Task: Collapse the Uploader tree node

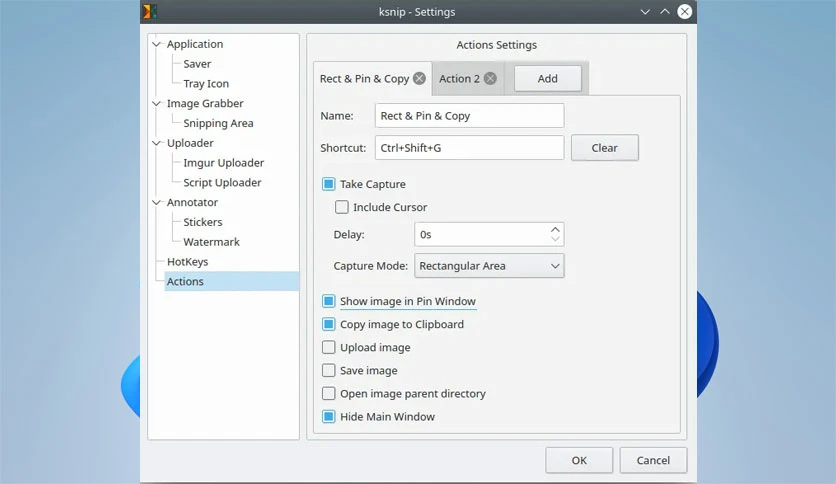Action: (x=156, y=143)
